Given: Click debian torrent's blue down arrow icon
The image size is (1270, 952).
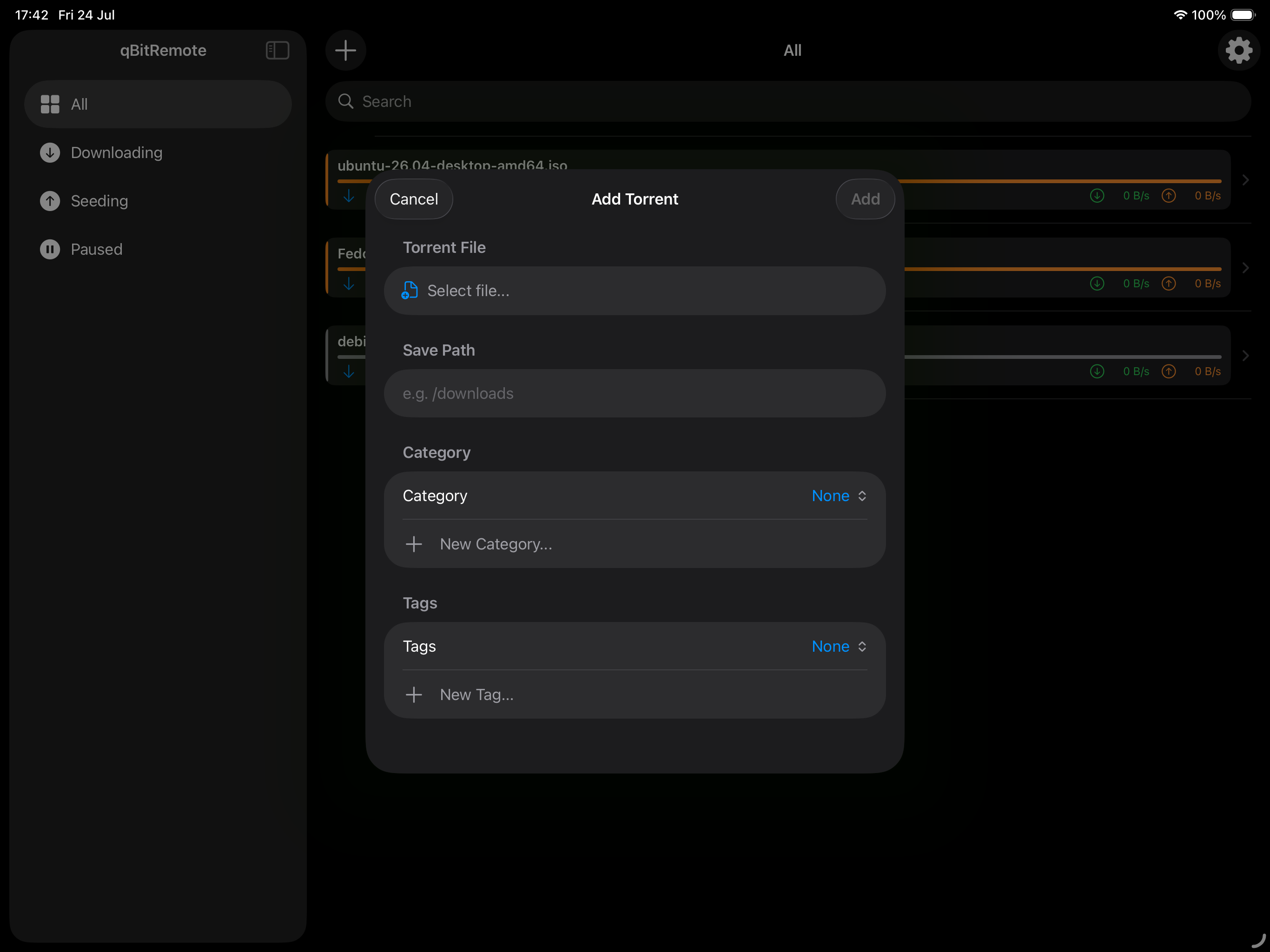Looking at the screenshot, I should 349,372.
